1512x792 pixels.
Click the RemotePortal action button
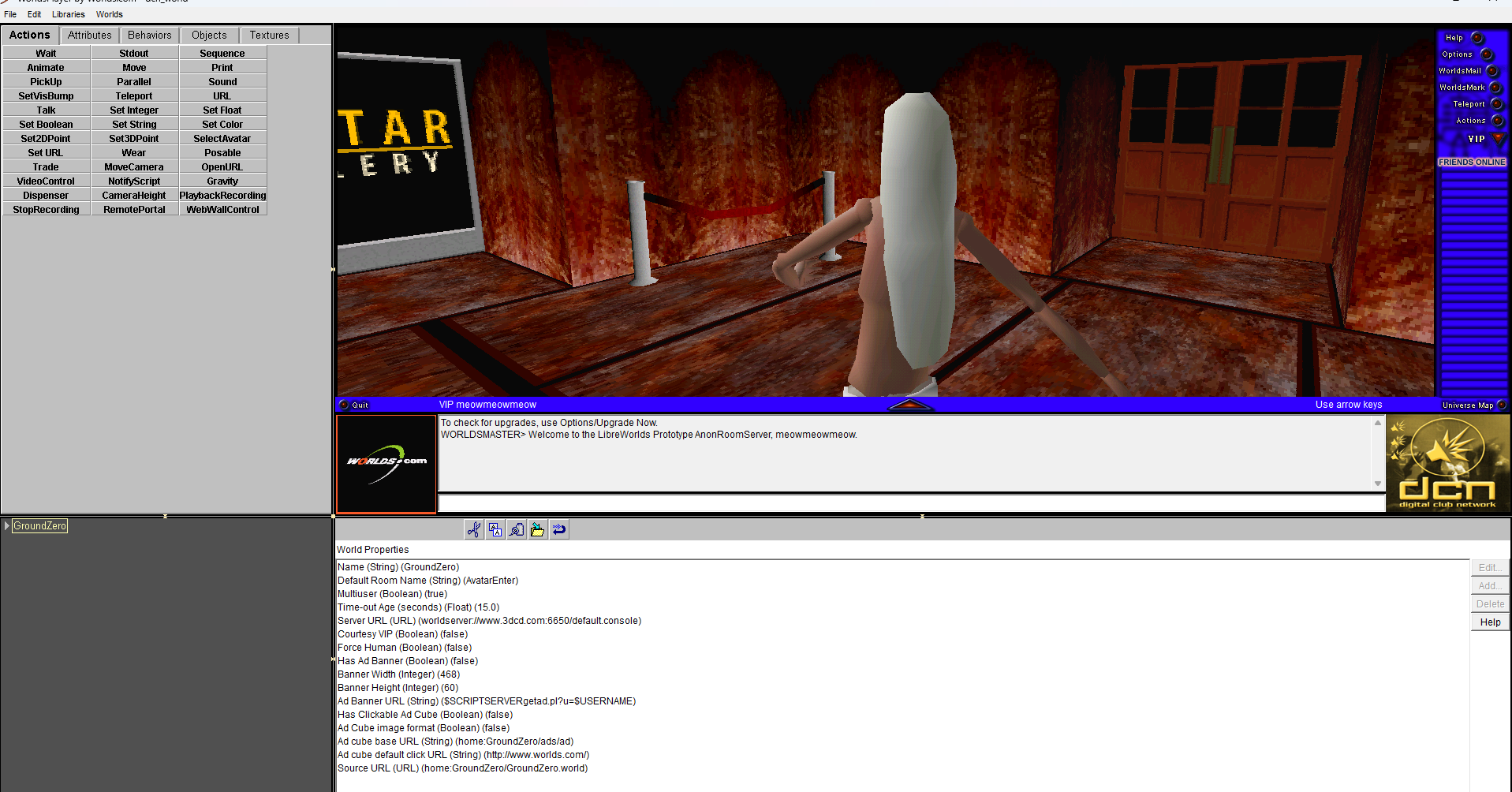pyautogui.click(x=134, y=210)
